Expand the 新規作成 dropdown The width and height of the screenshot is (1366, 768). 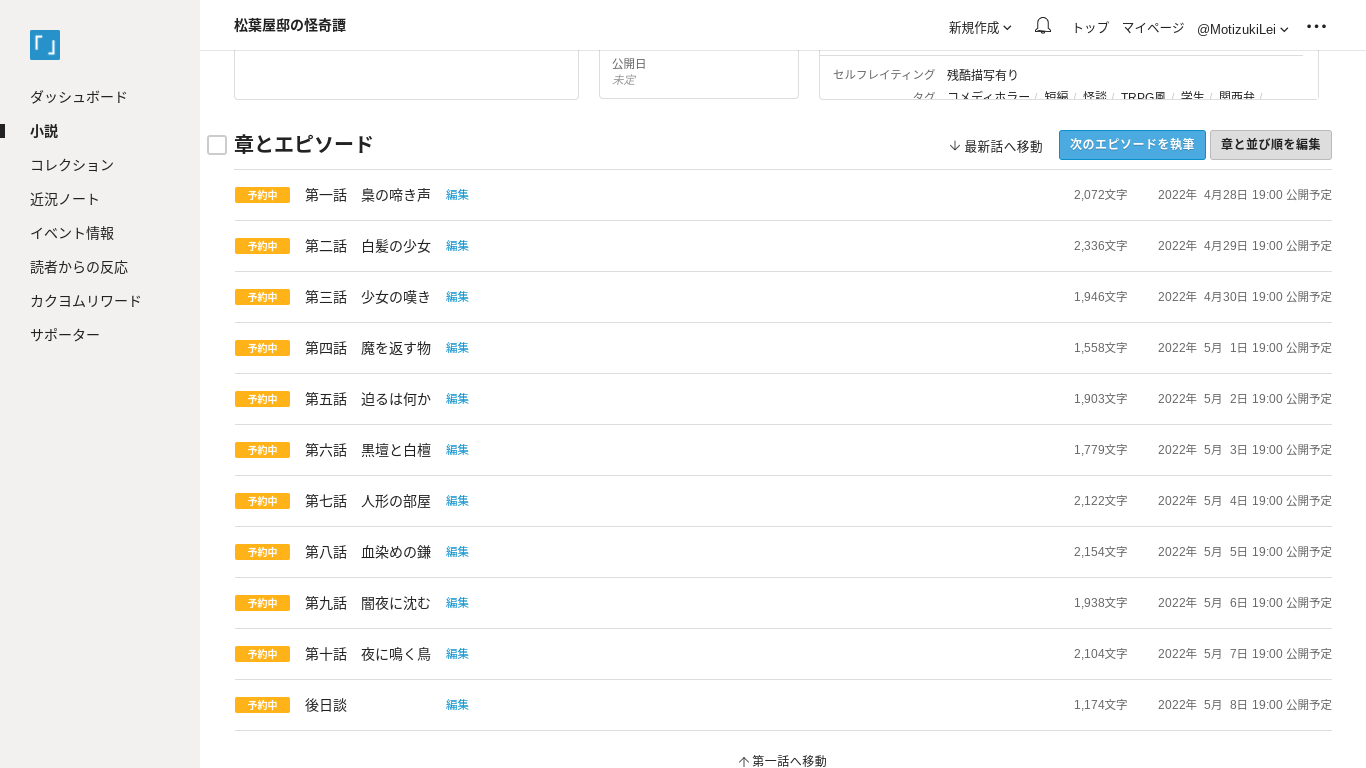pyautogui.click(x=980, y=28)
